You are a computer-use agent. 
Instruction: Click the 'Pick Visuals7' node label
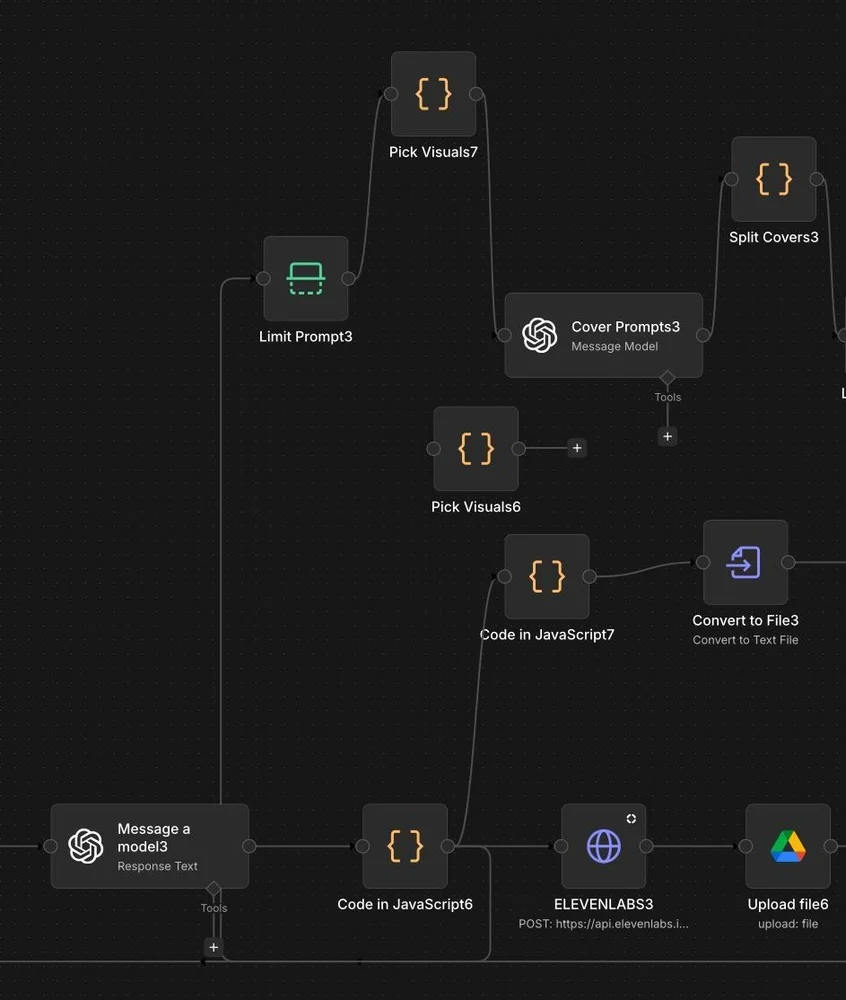click(434, 152)
